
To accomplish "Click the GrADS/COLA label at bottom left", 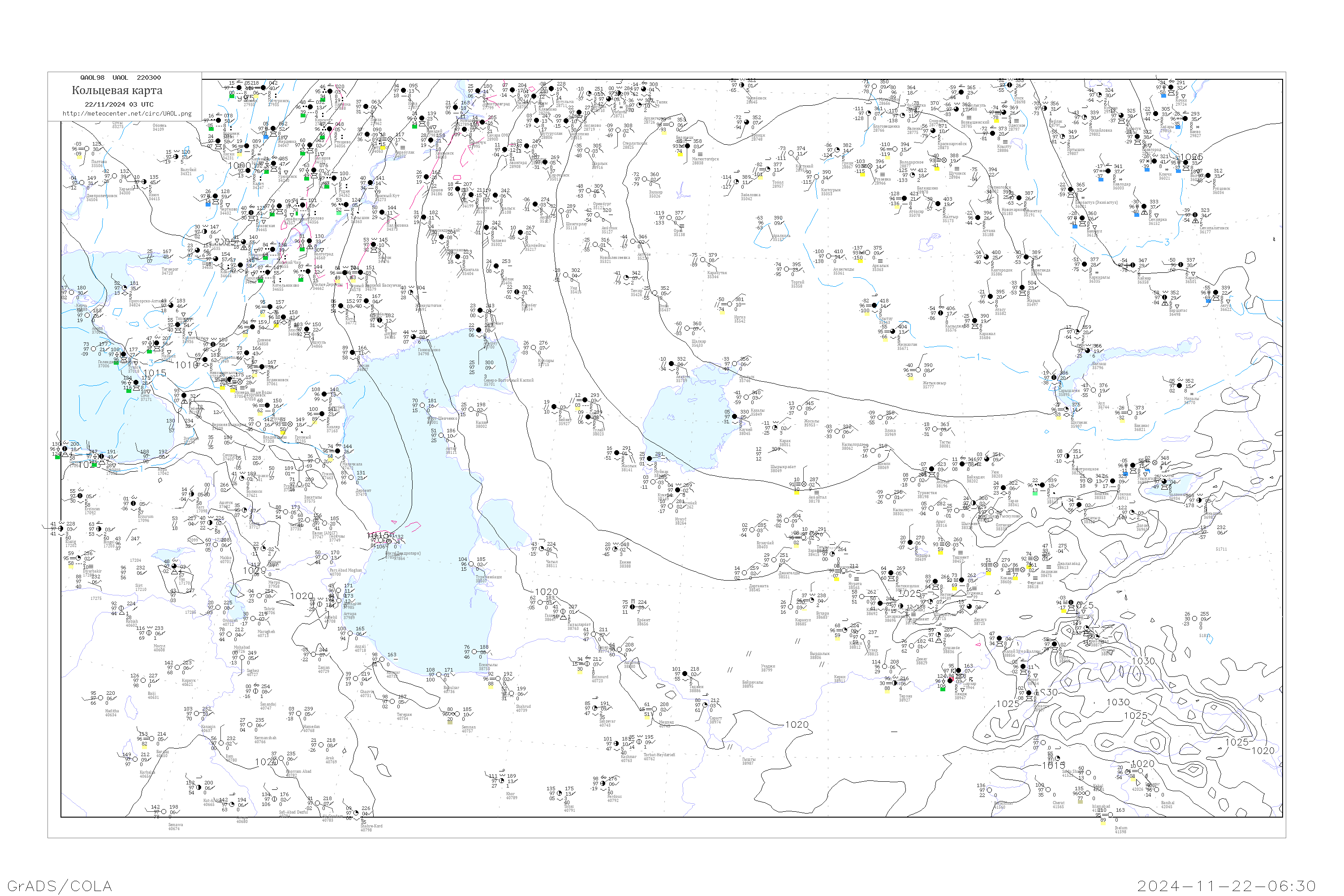I will pos(60,886).
